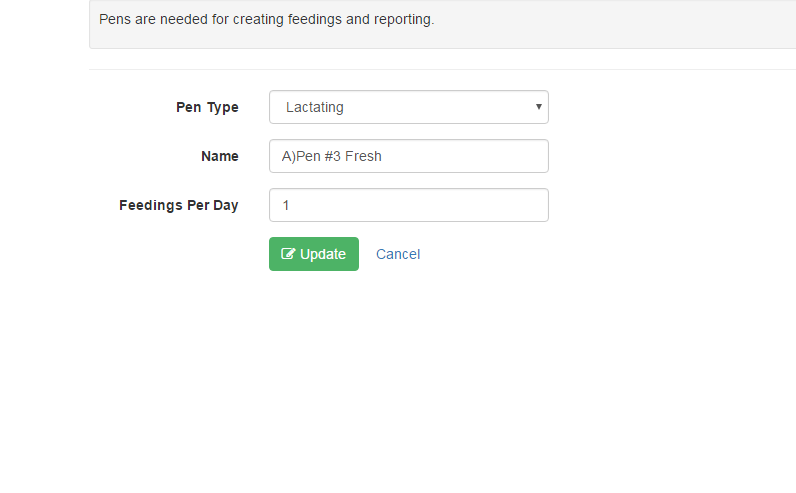796x493 pixels.
Task: Click the Name field label
Action: [220, 156]
